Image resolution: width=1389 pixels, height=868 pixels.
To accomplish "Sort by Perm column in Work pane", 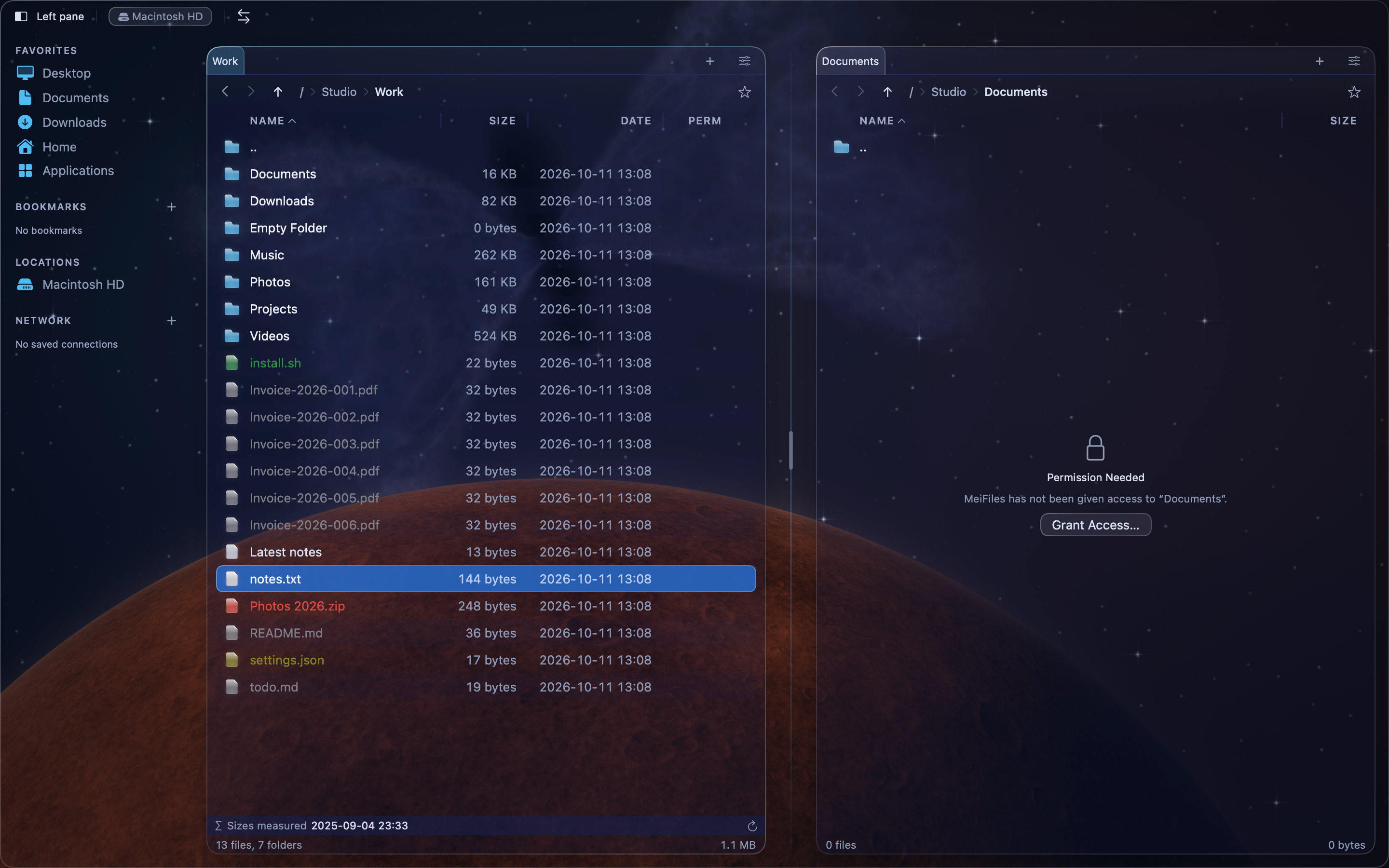I will point(704,121).
